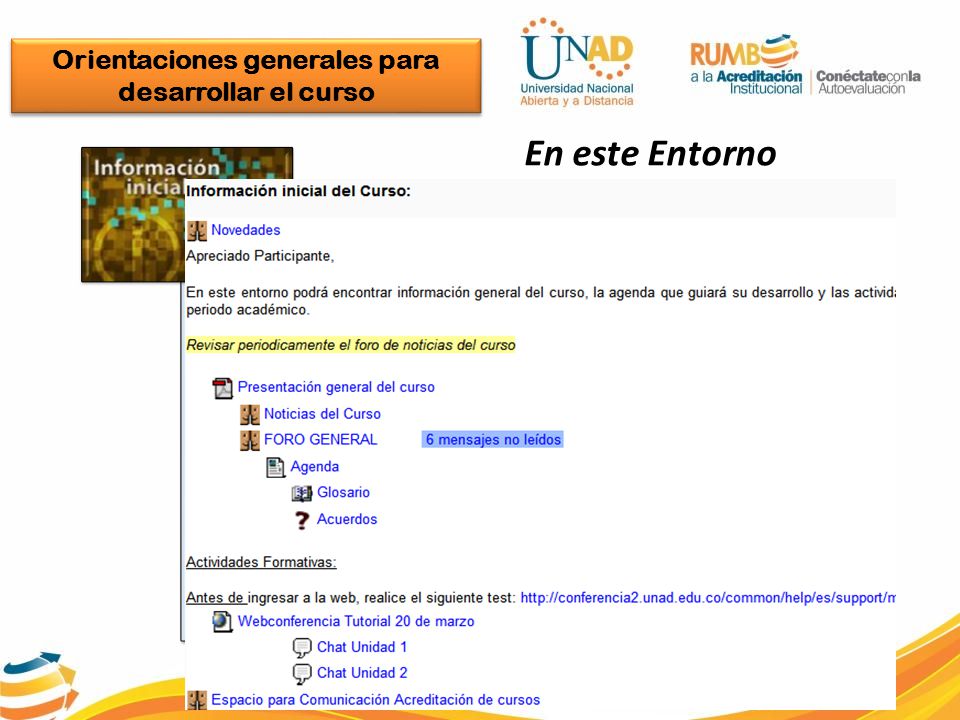Click the forum icon beside FORO GENERAL
The height and width of the screenshot is (720, 960).
click(249, 440)
